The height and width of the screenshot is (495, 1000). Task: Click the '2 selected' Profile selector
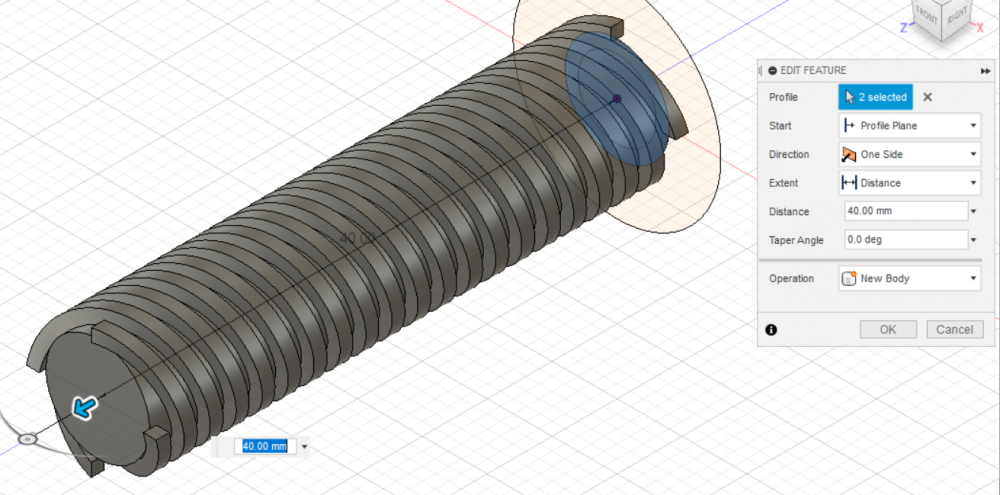875,97
